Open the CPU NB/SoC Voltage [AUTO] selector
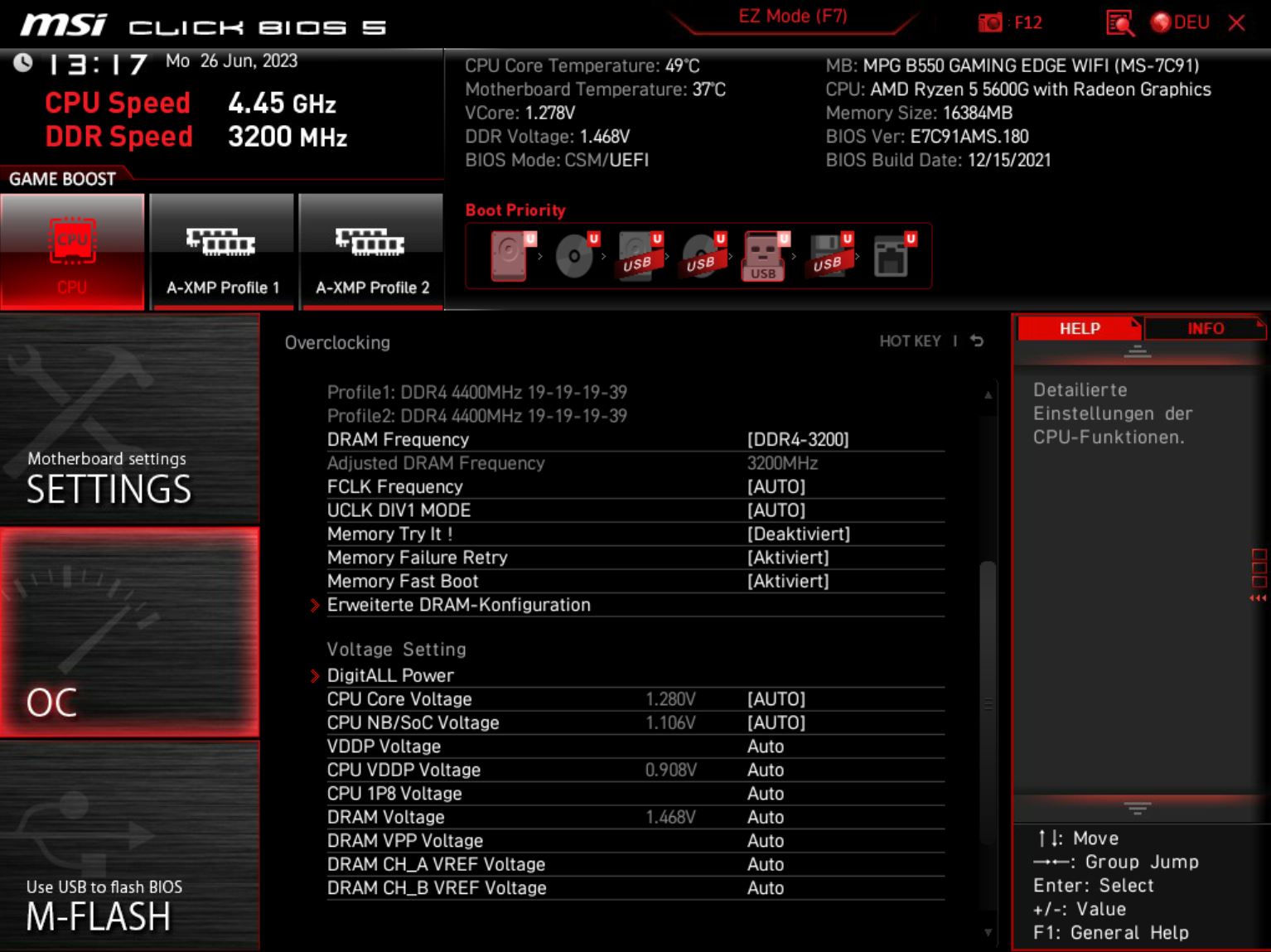This screenshot has width=1271, height=952. point(635,722)
